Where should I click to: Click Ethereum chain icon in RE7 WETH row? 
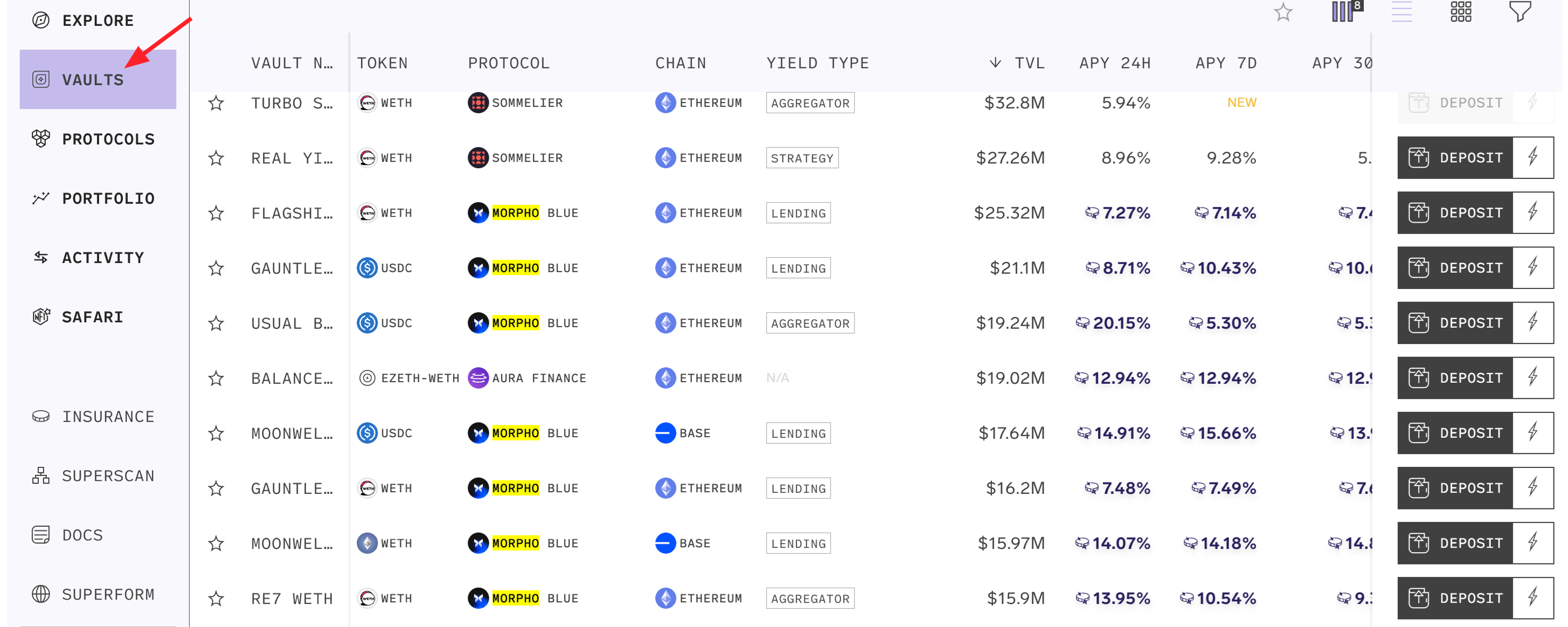(665, 598)
